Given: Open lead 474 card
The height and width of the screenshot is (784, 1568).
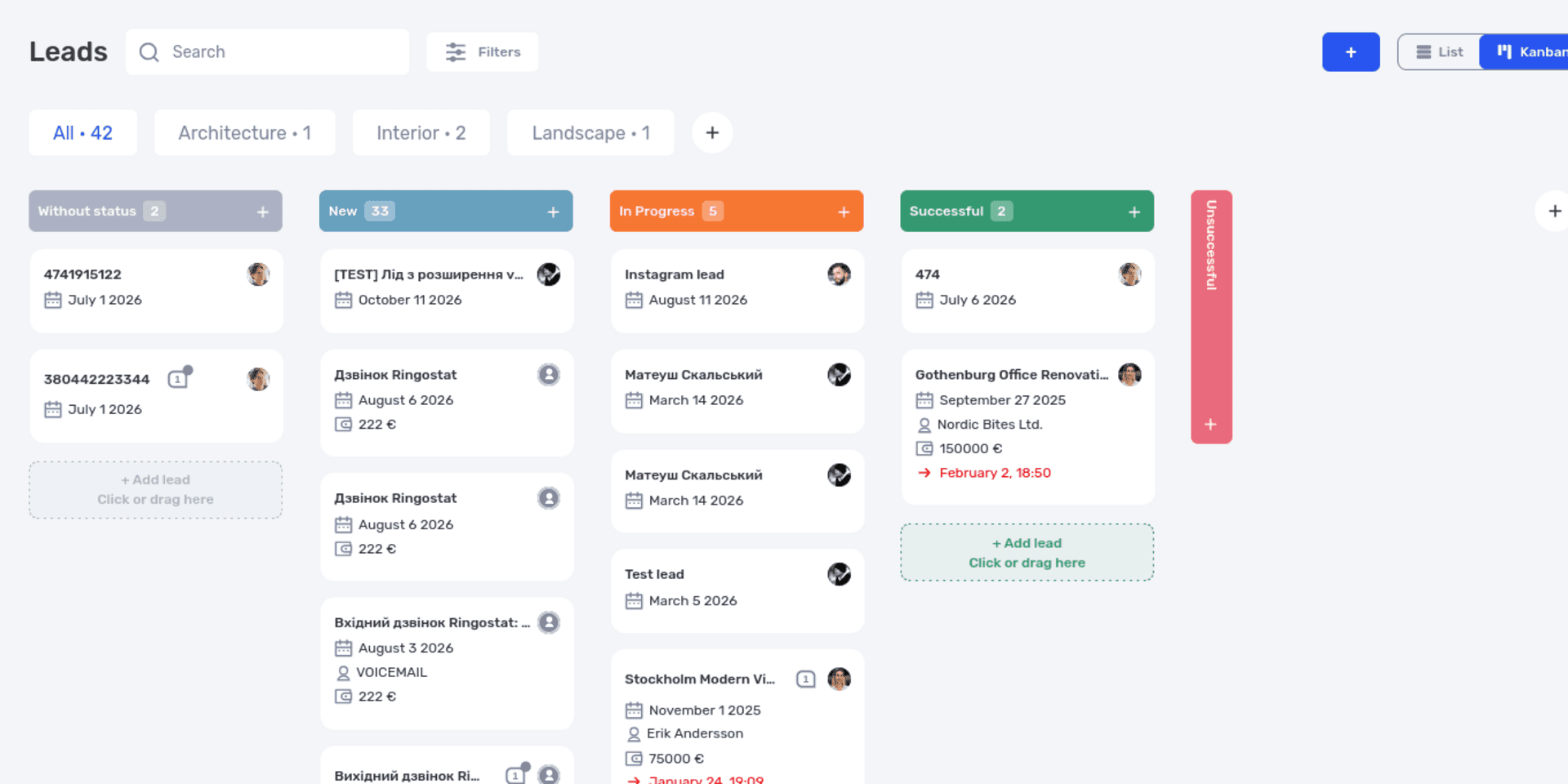Looking at the screenshot, I should coord(1027,290).
